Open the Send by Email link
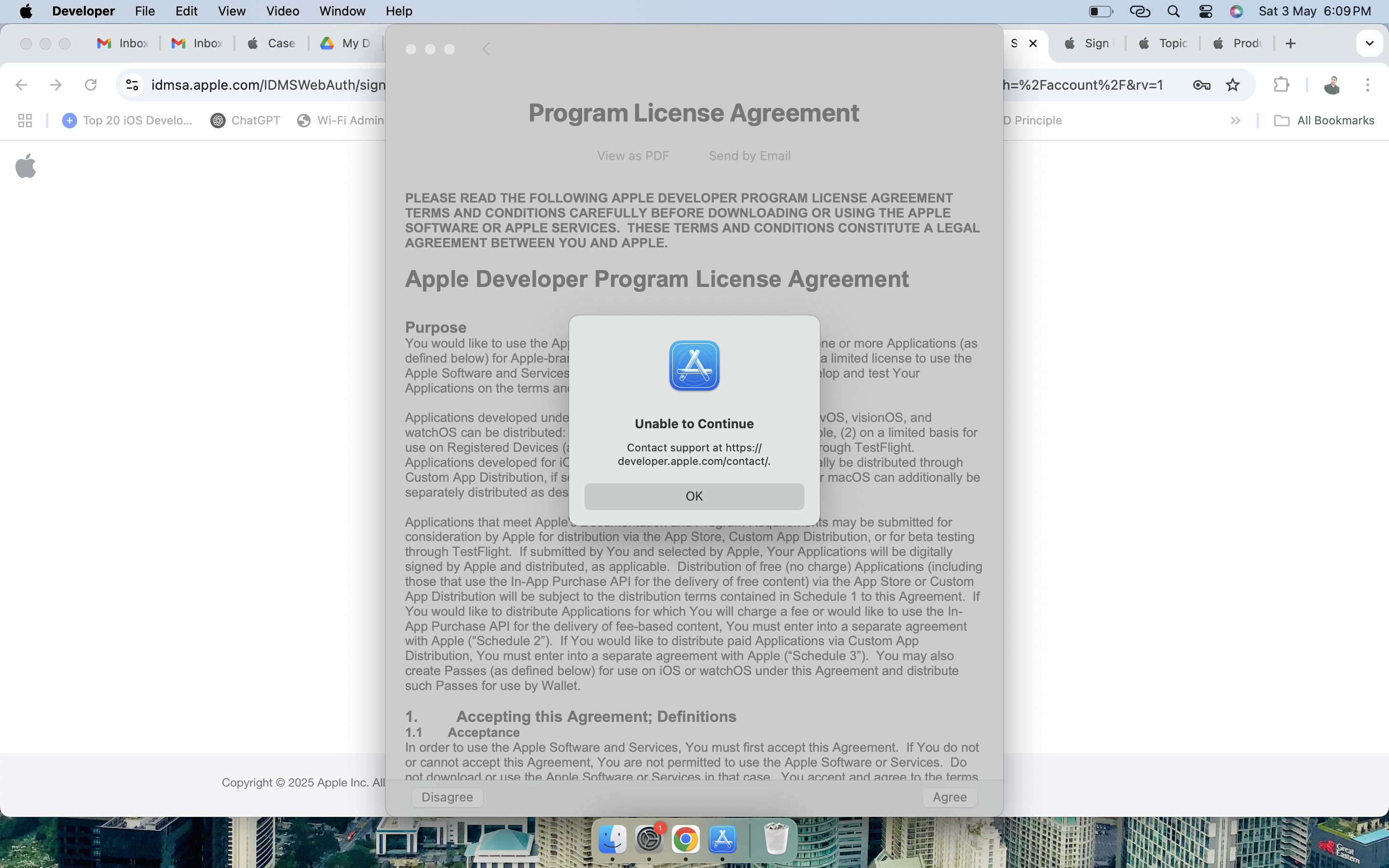This screenshot has height=868, width=1389. [x=749, y=156]
